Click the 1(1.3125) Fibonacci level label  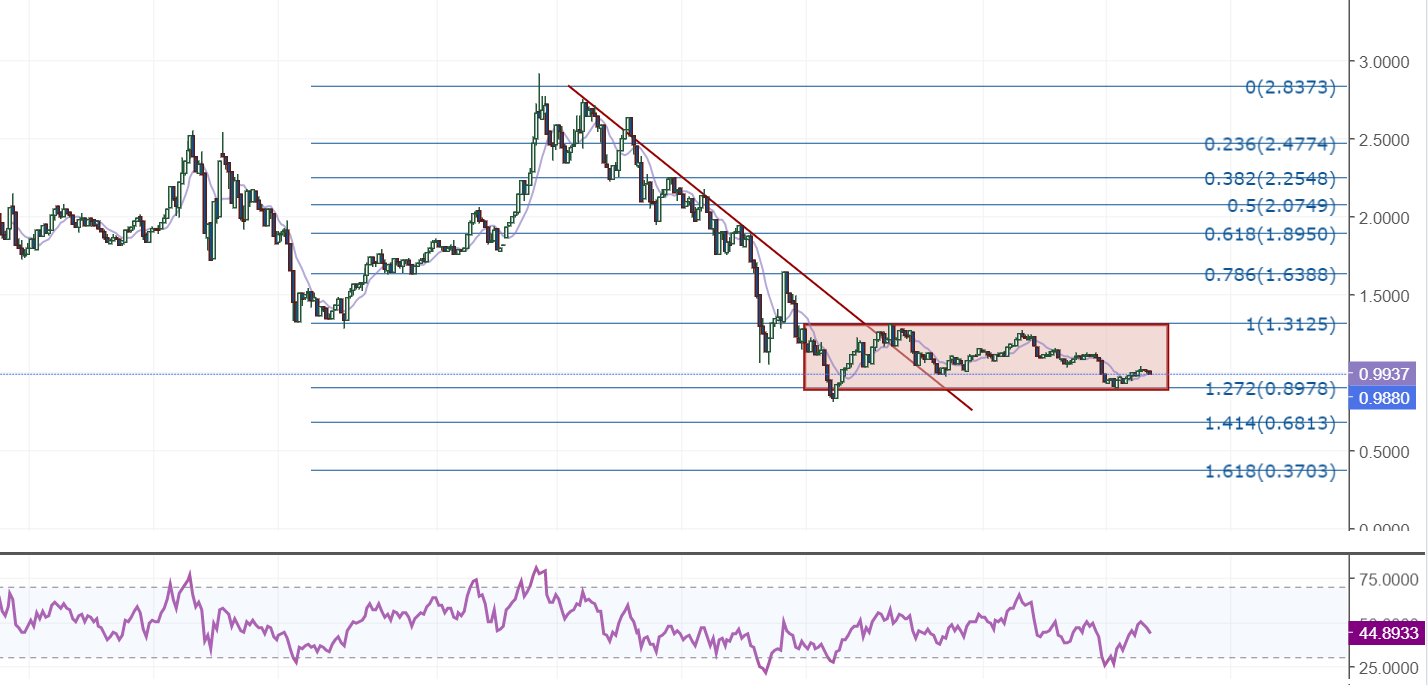point(1290,324)
